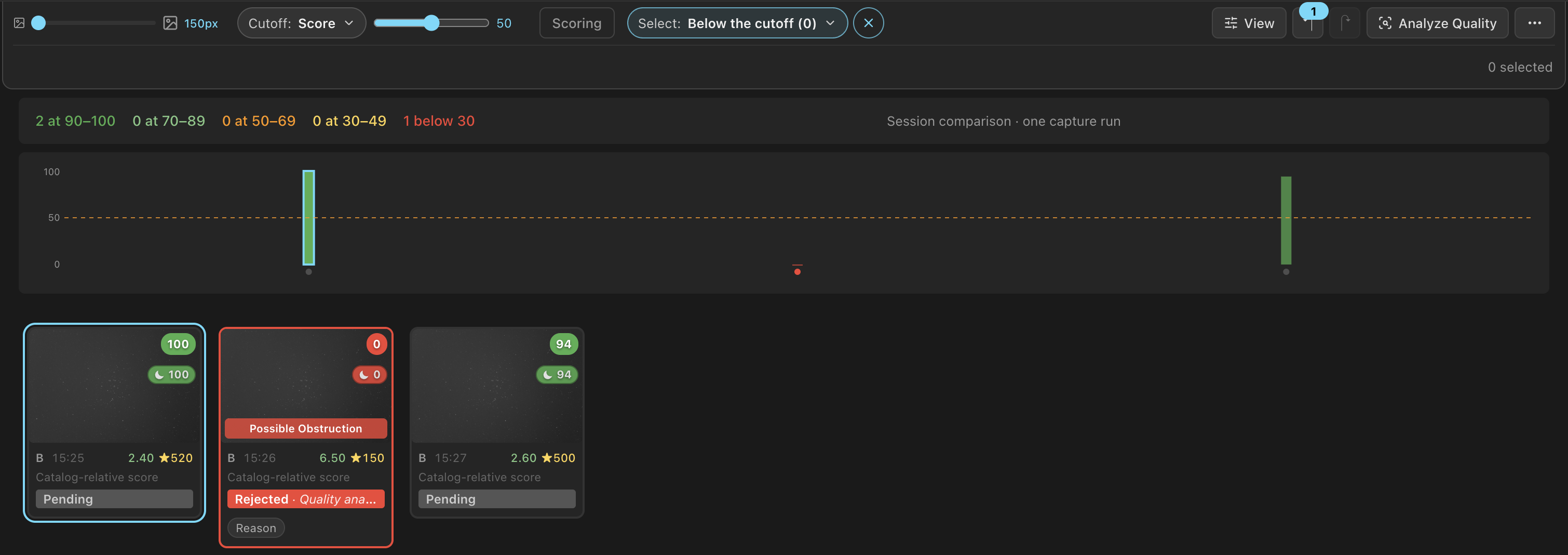
Task: Open the View options menu
Action: [x=1249, y=23]
